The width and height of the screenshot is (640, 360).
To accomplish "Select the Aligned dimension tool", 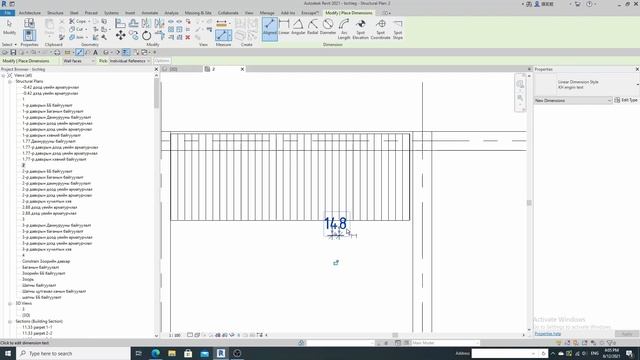I will [269, 28].
